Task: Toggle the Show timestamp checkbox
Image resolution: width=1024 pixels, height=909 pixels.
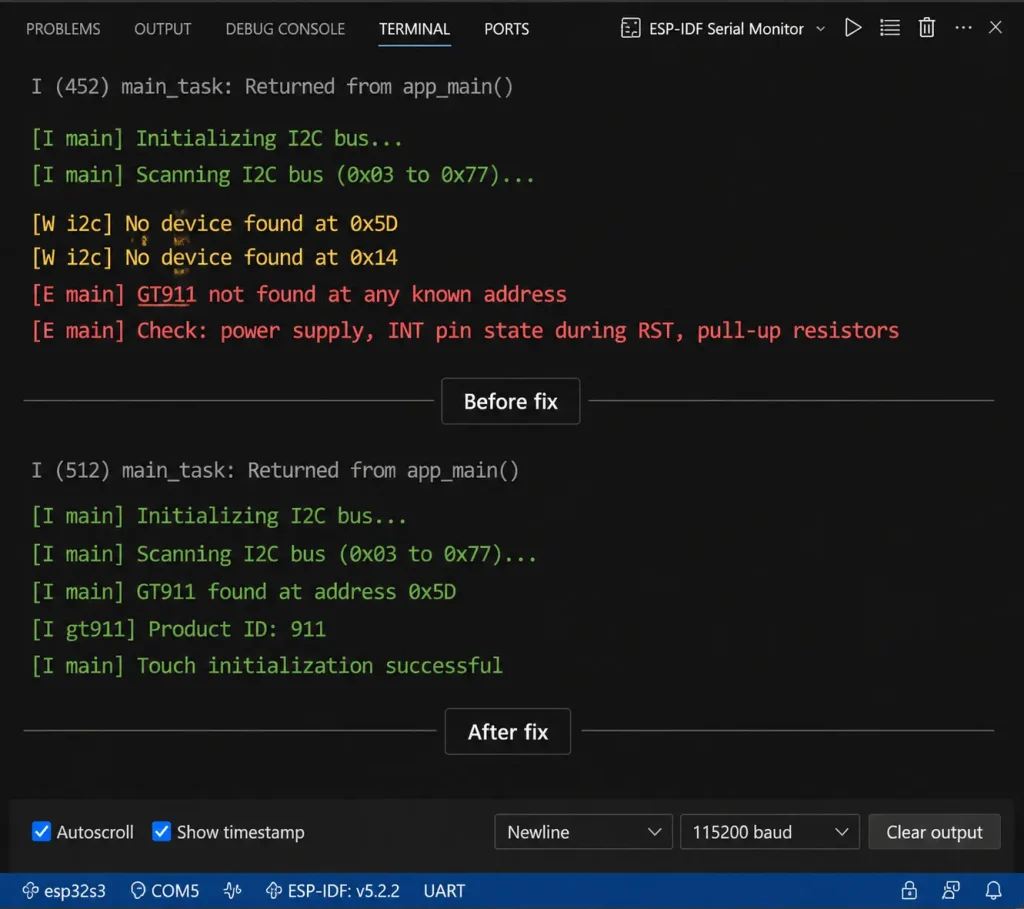Action: coord(161,831)
